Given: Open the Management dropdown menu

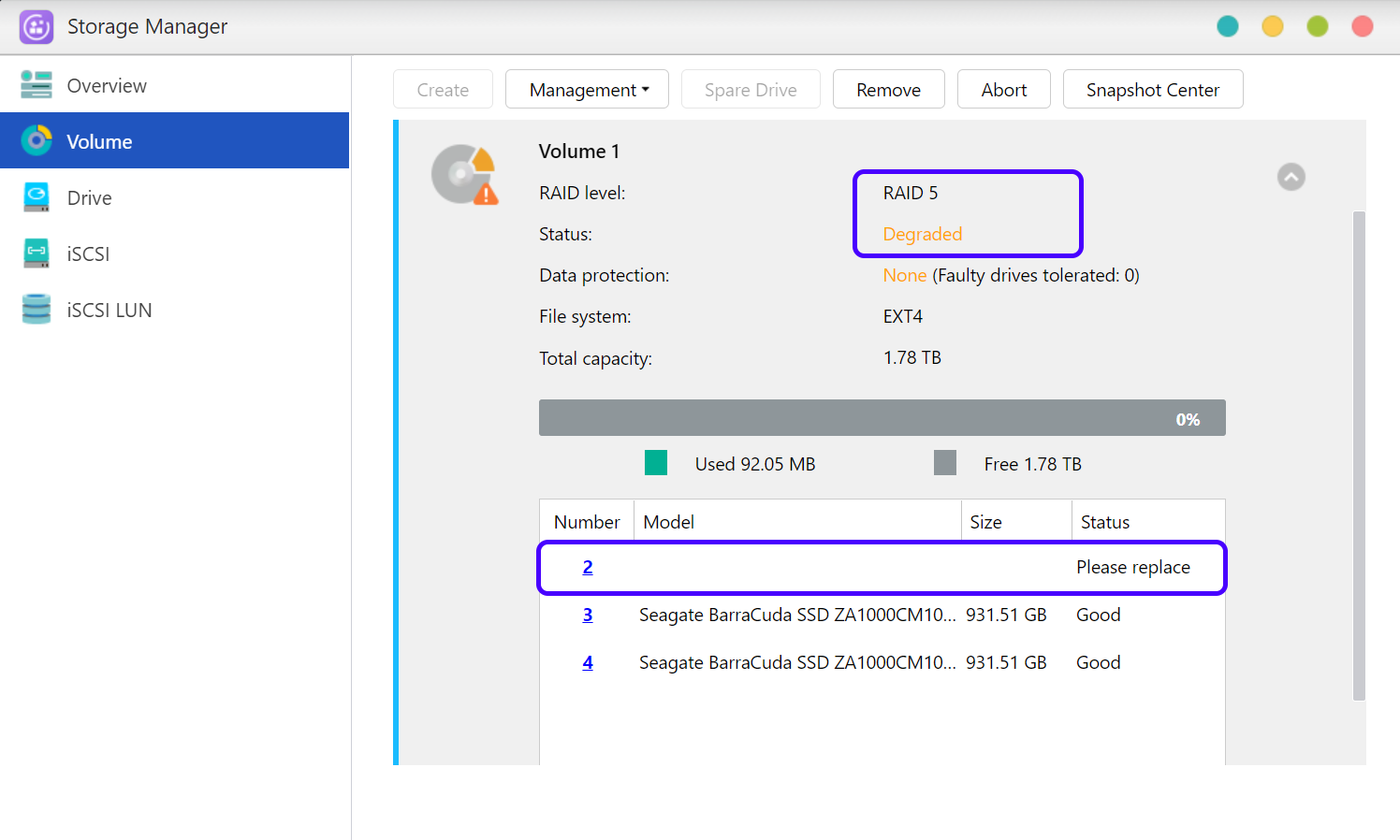Looking at the screenshot, I should tap(587, 90).
